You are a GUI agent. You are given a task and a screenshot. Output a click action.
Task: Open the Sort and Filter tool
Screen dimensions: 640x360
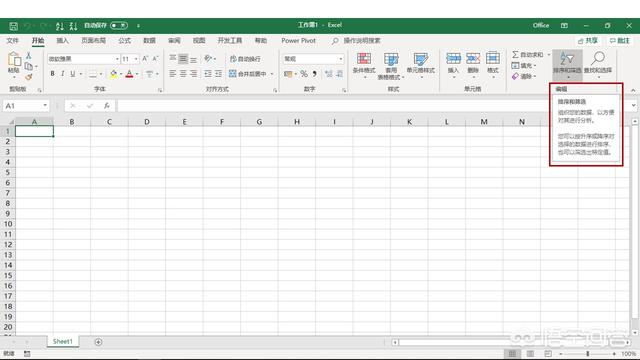click(567, 63)
